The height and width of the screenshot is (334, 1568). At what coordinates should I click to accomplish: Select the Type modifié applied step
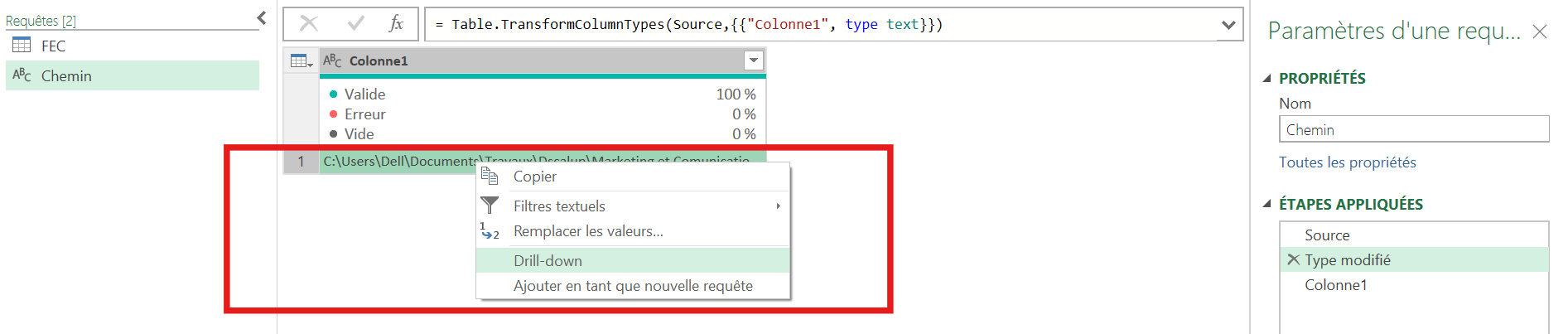[x=1414, y=260]
